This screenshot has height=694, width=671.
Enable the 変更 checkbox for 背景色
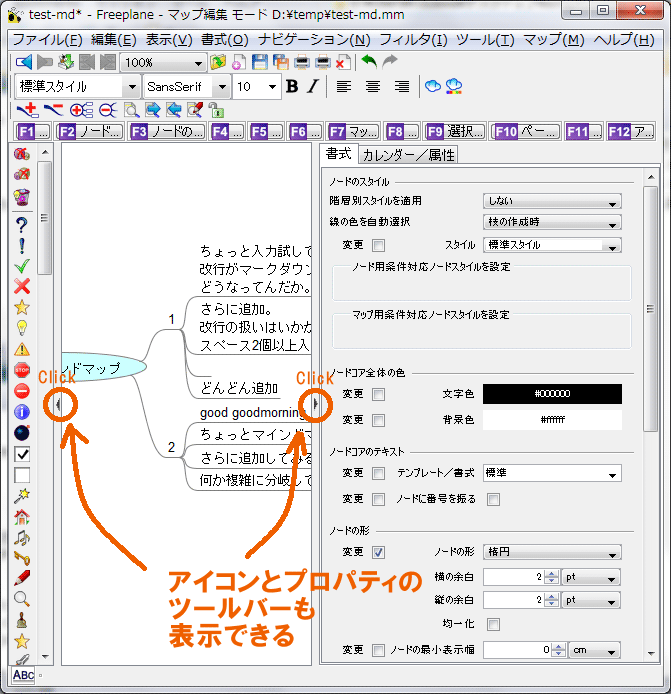click(x=378, y=420)
